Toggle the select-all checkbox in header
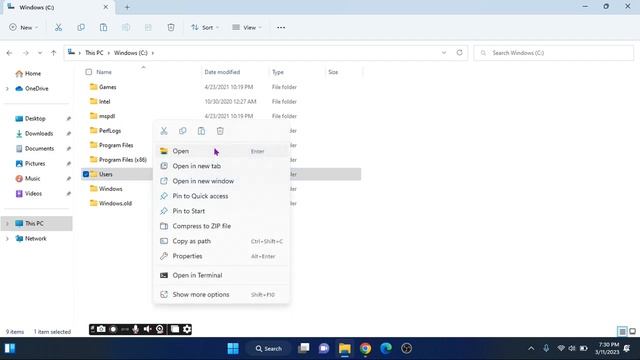The image size is (640, 360). [89, 72]
